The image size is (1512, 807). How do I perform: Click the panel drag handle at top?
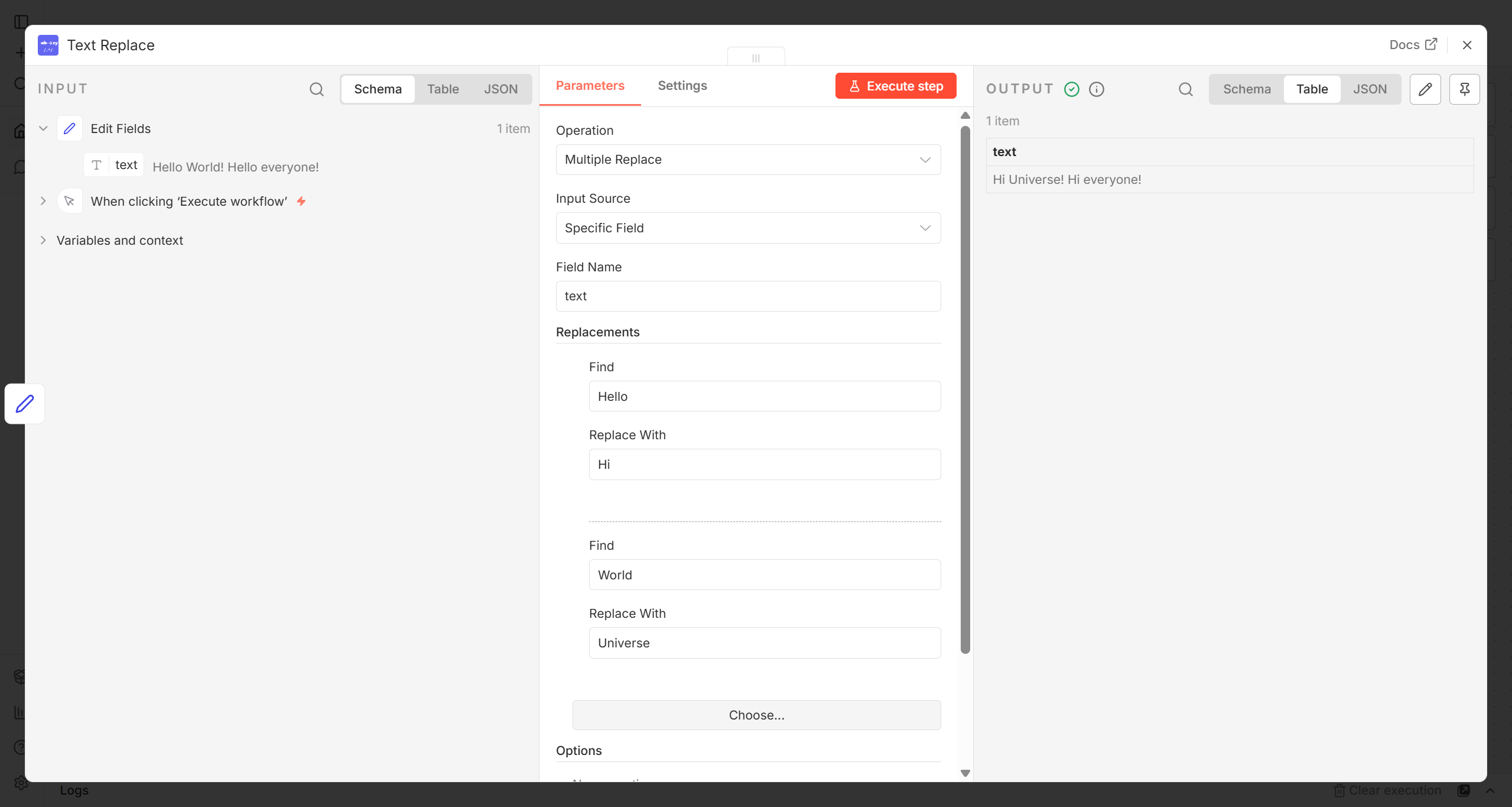point(756,57)
